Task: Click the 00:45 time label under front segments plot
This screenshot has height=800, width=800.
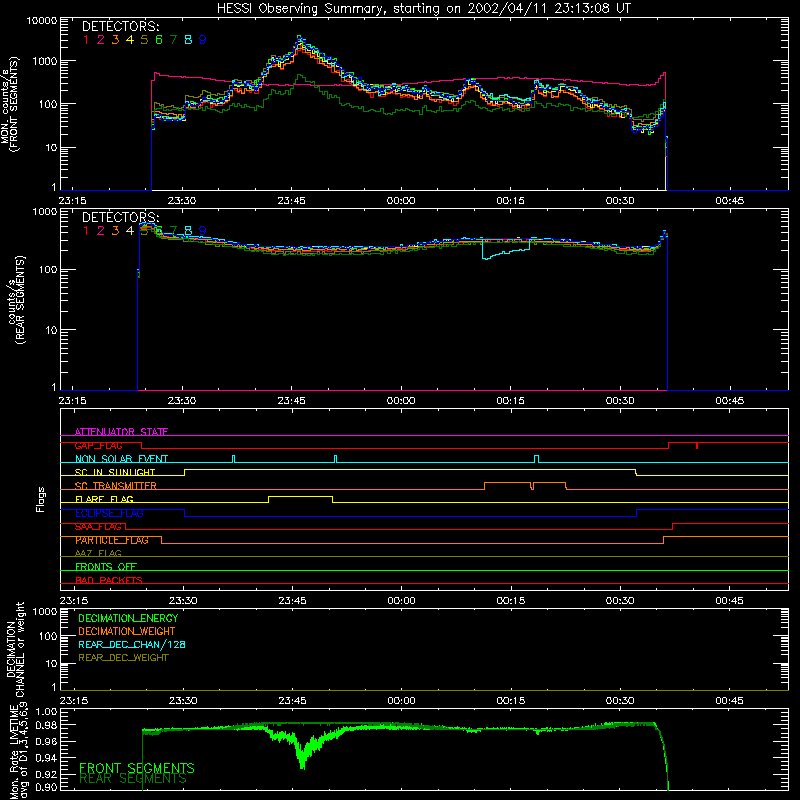Action: pos(730,201)
